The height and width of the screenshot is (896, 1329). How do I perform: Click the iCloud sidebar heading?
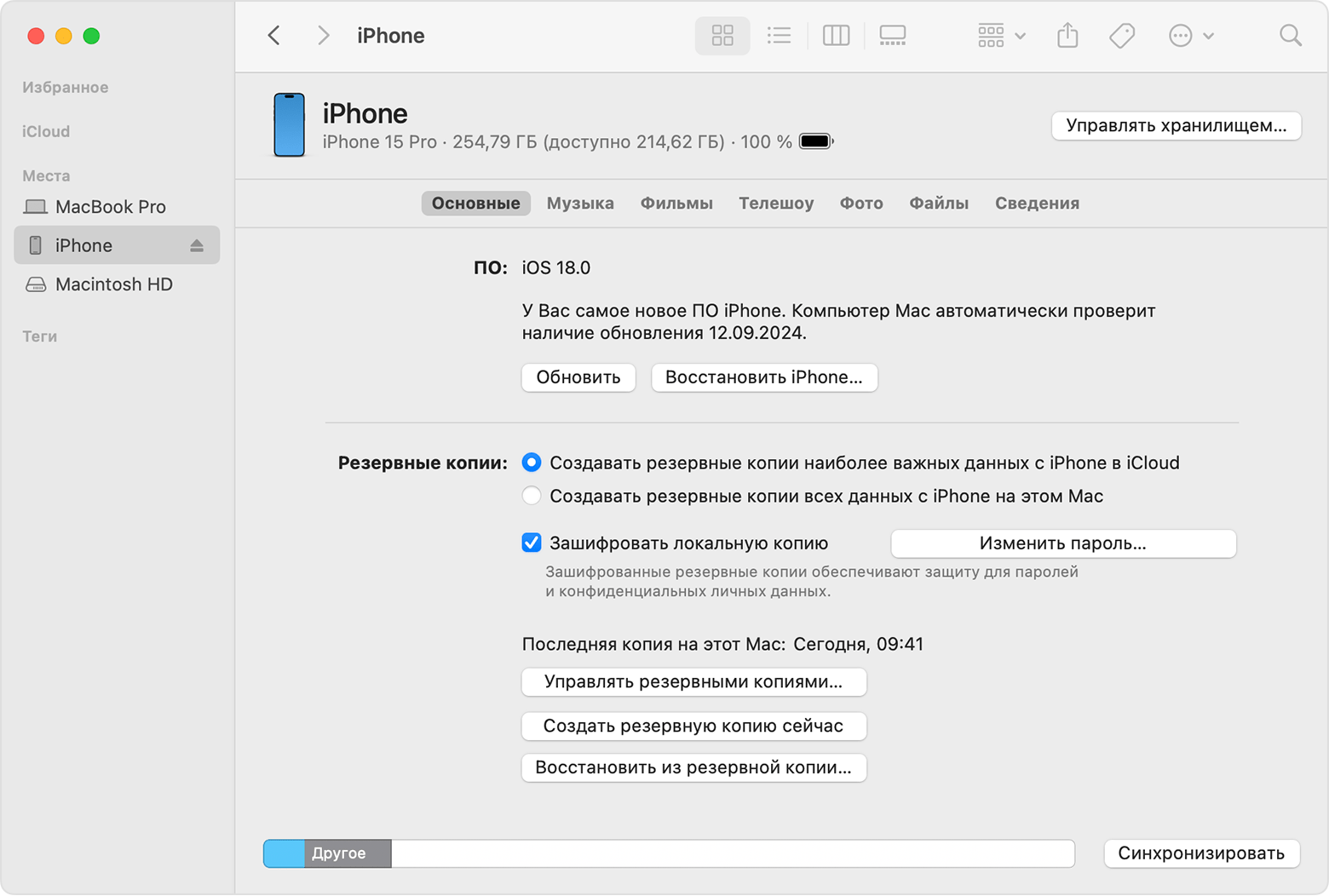46,132
